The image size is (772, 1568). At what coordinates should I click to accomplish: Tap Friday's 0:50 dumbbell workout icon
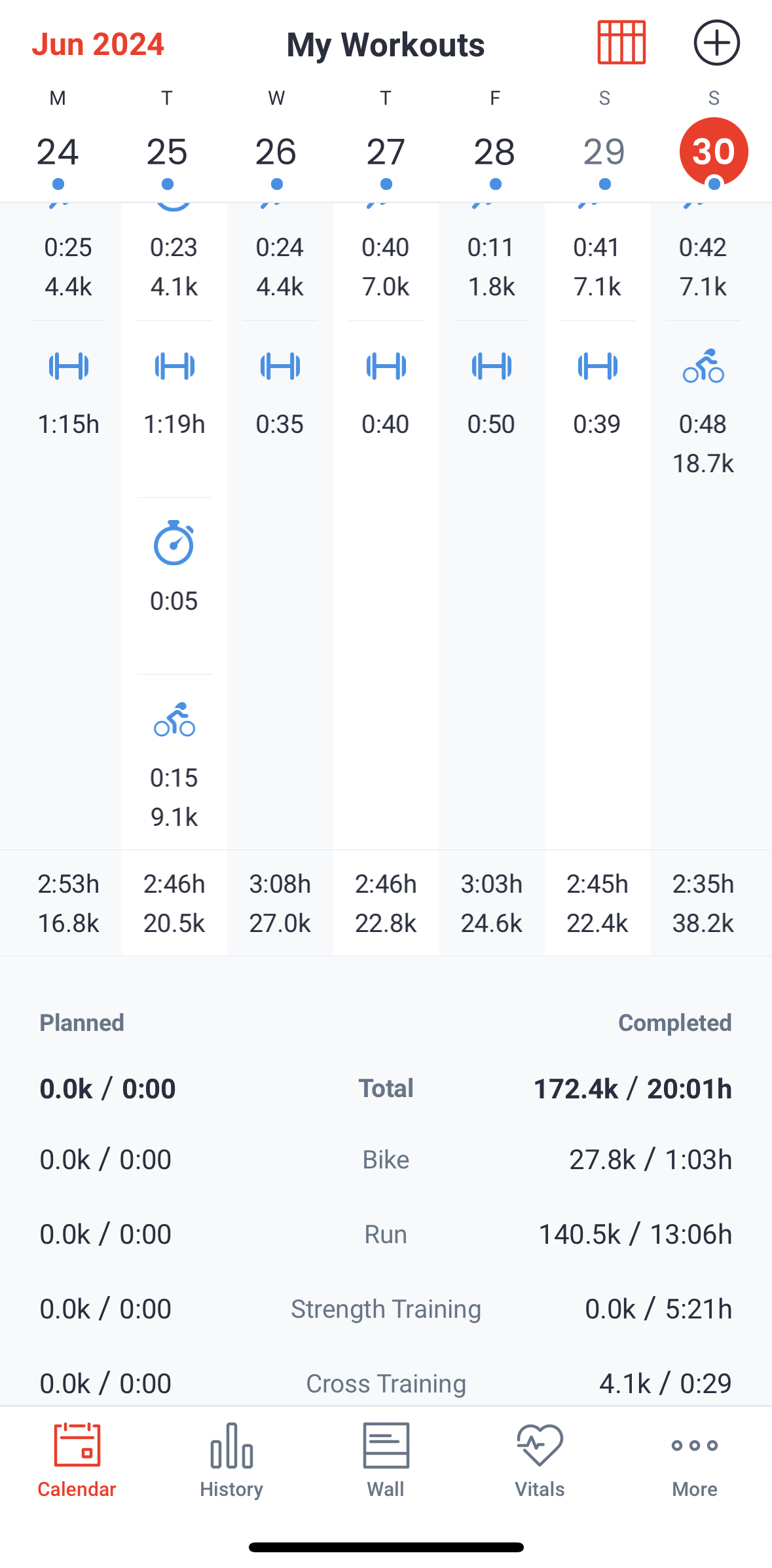pyautogui.click(x=492, y=366)
